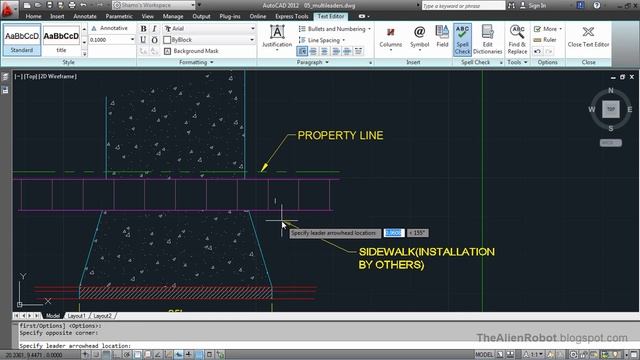Click the ViewCube TOP face
Viewport: 640px width, 360px height.
[x=611, y=109]
